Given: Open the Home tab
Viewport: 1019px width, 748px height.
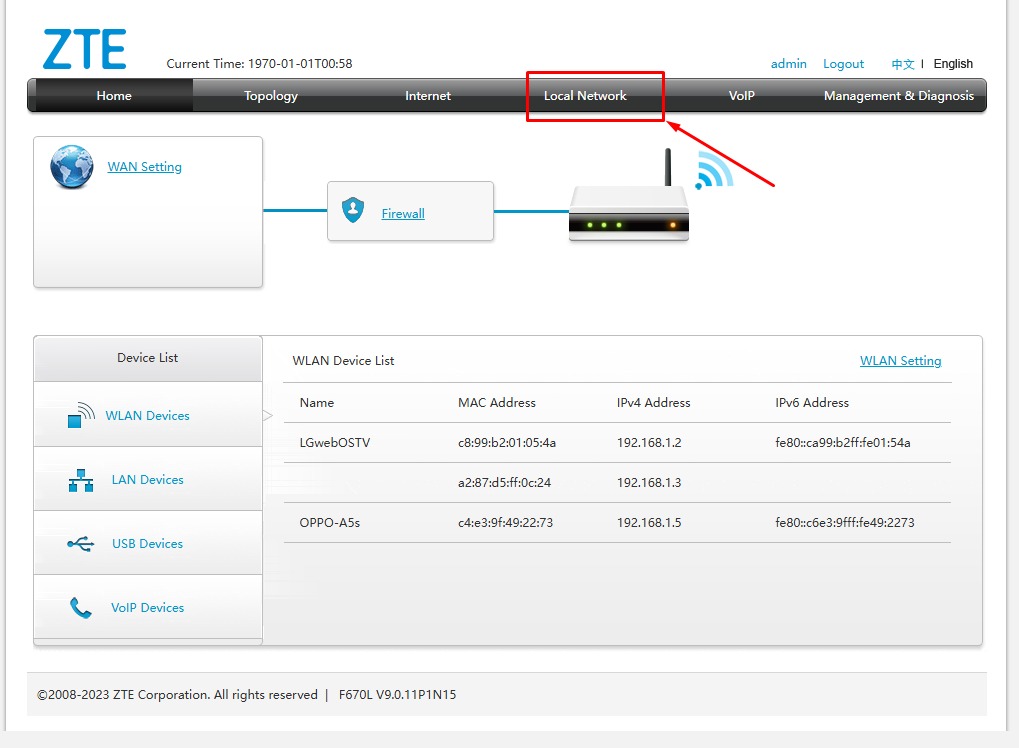Looking at the screenshot, I should pyautogui.click(x=114, y=96).
